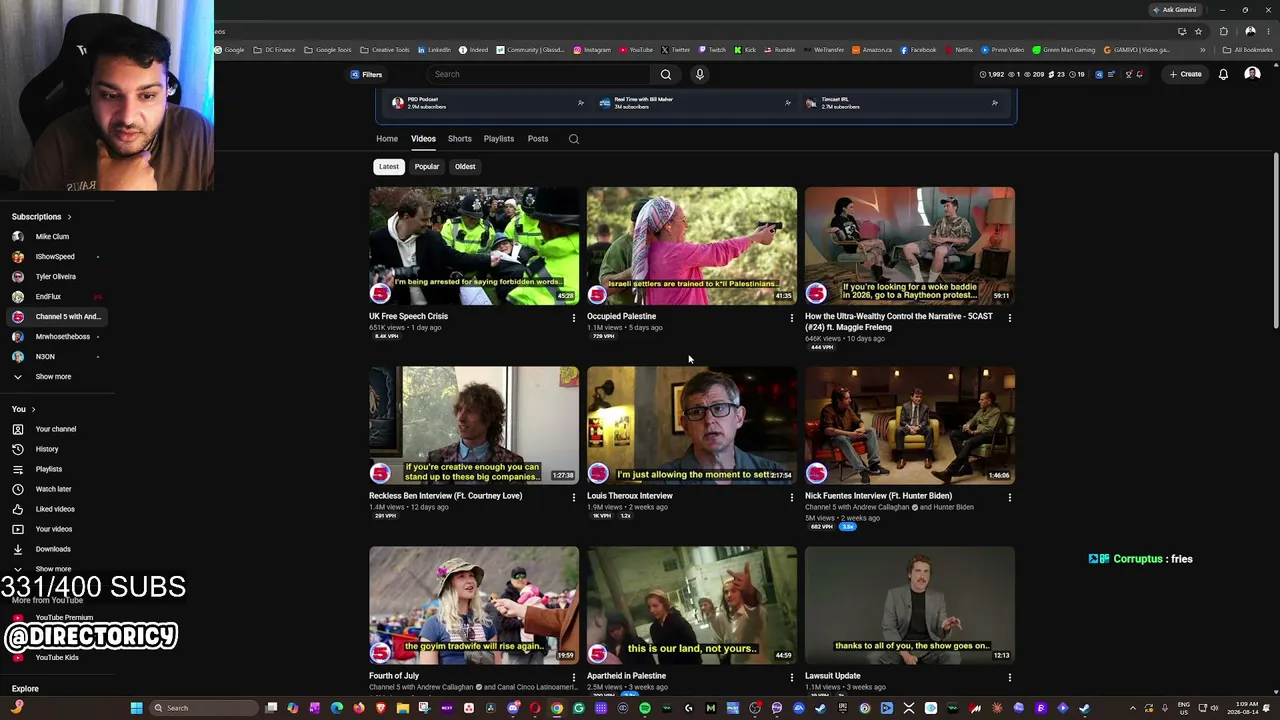Select the Oldest sort chip
Image resolution: width=1280 pixels, height=720 pixels.
pyautogui.click(x=465, y=167)
